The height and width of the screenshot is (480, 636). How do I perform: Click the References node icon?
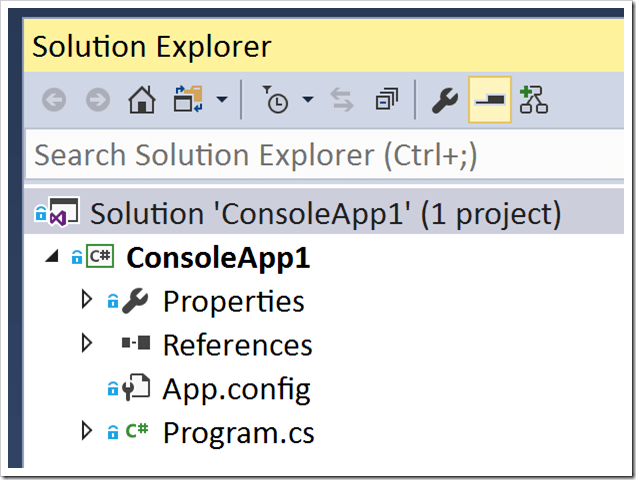coord(136,343)
